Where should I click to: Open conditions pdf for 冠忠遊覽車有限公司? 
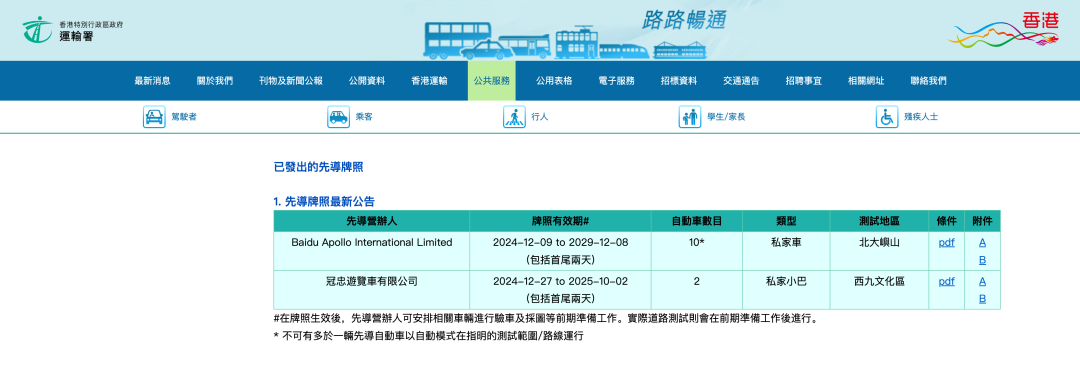click(946, 281)
